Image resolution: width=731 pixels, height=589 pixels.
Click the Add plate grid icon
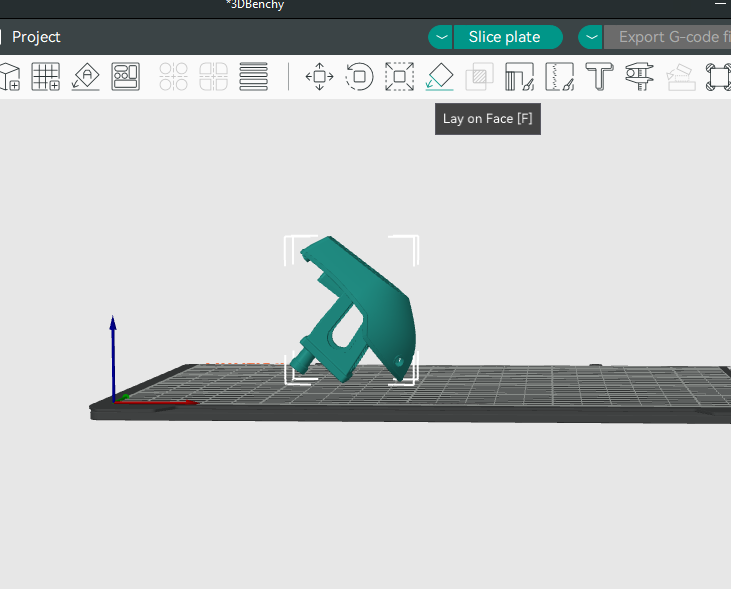(46, 76)
